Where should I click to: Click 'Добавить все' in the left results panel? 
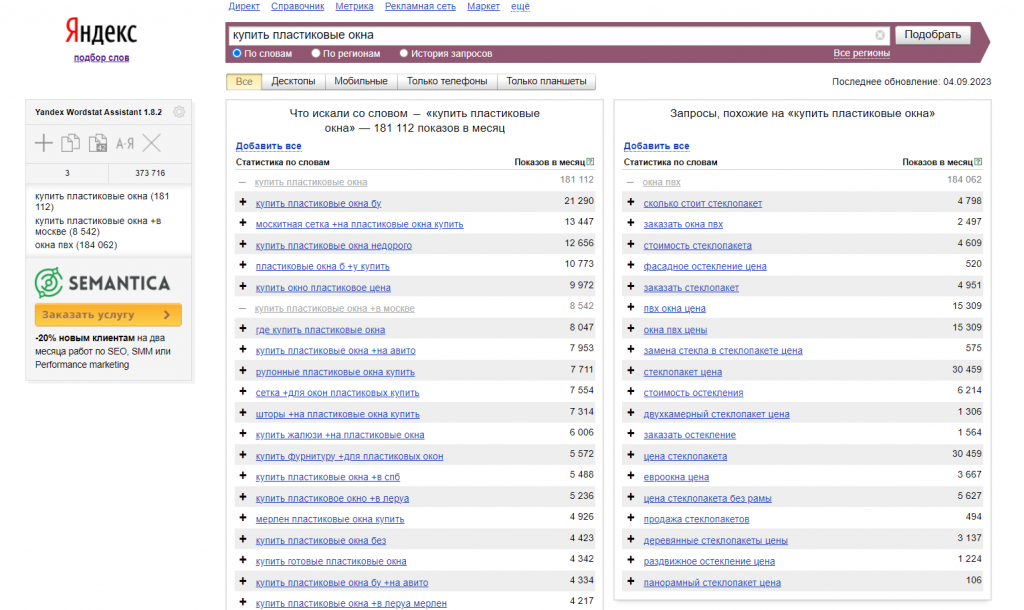click(268, 146)
